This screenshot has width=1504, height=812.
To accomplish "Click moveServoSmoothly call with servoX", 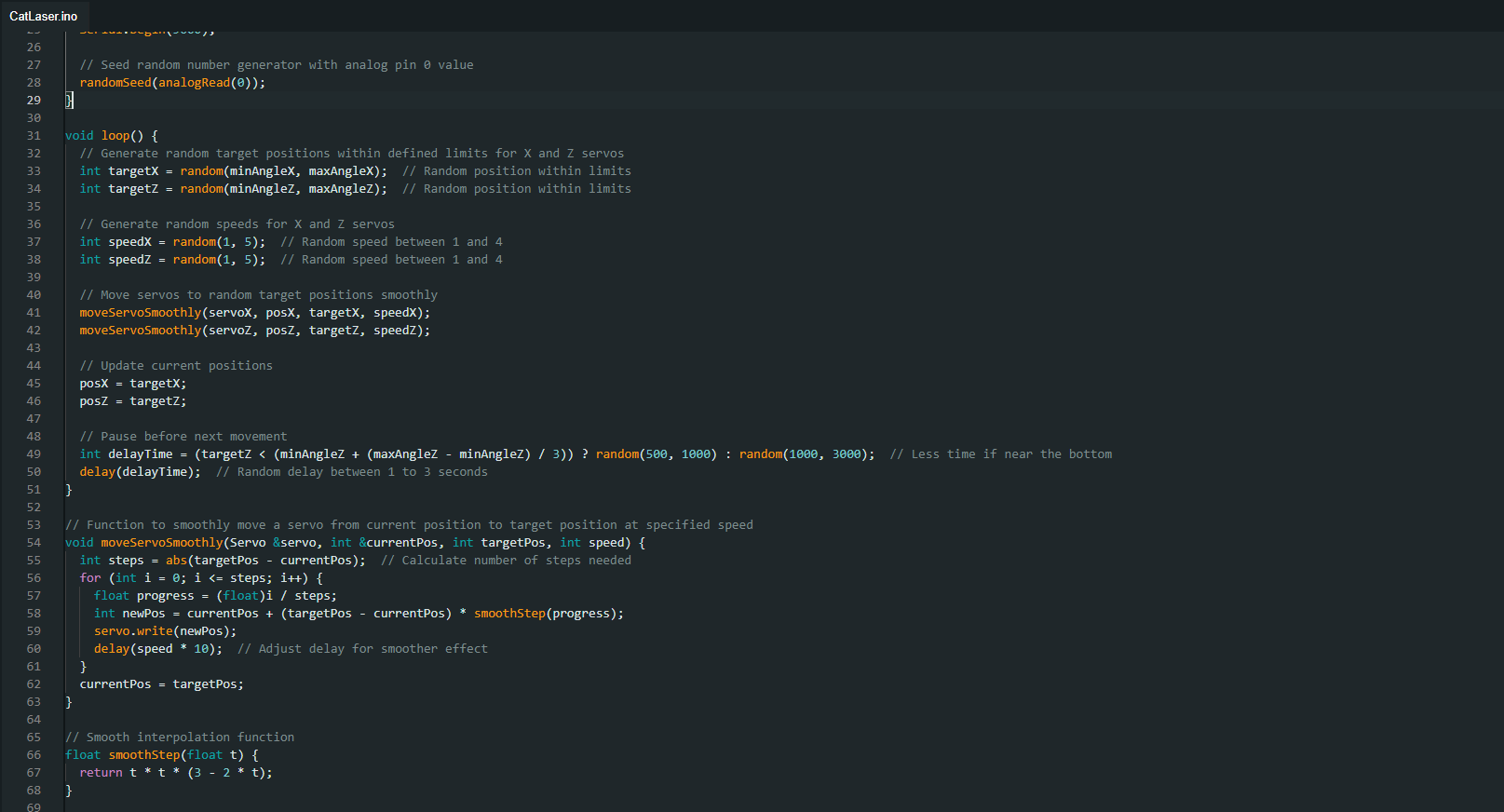I will point(255,313).
